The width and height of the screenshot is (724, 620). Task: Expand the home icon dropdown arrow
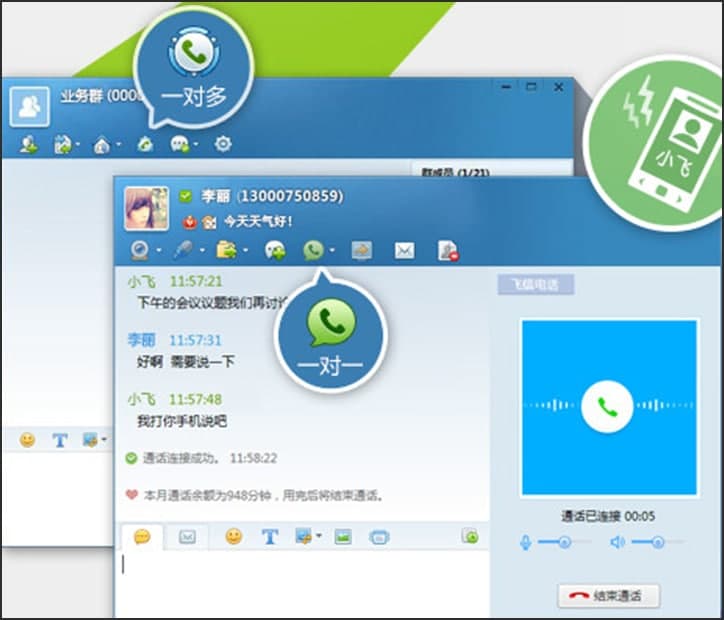[x=119, y=144]
